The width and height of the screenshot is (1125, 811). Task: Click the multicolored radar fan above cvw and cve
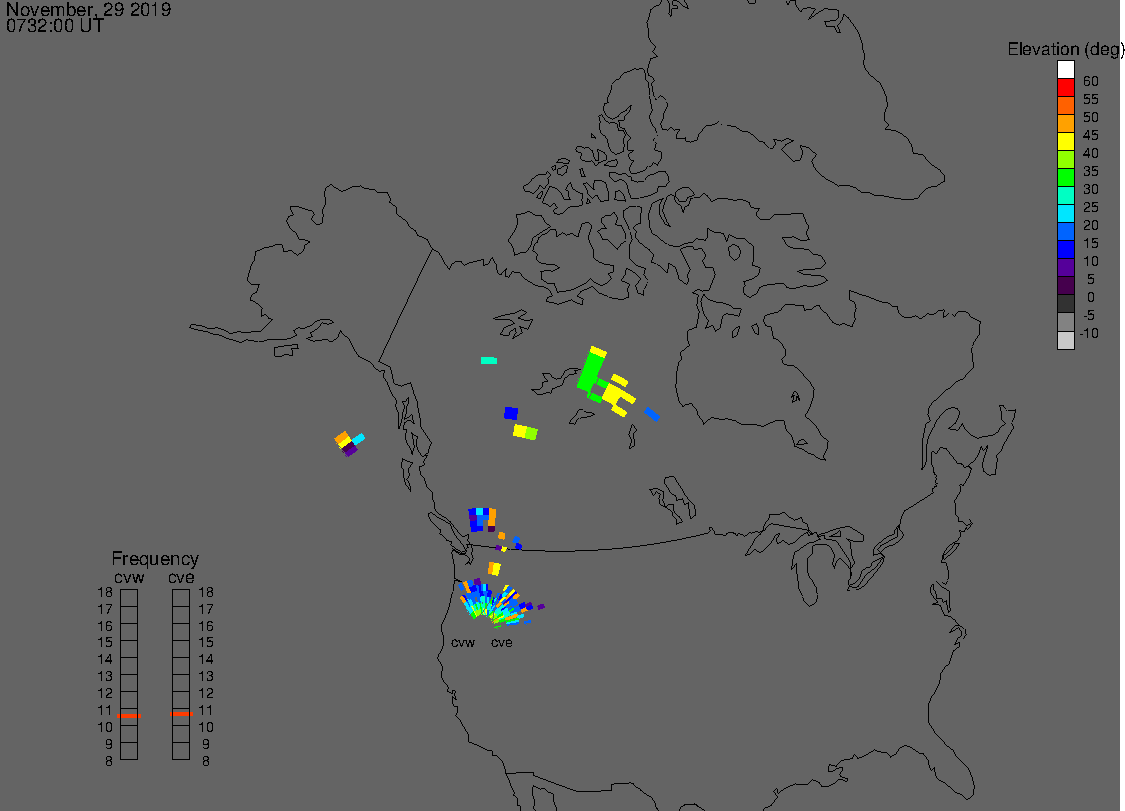[x=499, y=603]
